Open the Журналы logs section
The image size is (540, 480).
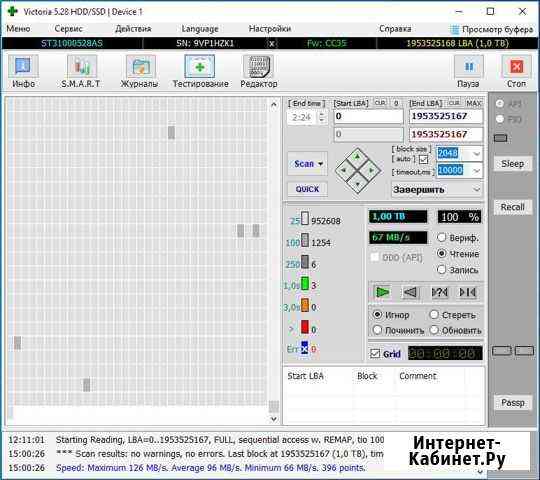tap(139, 71)
